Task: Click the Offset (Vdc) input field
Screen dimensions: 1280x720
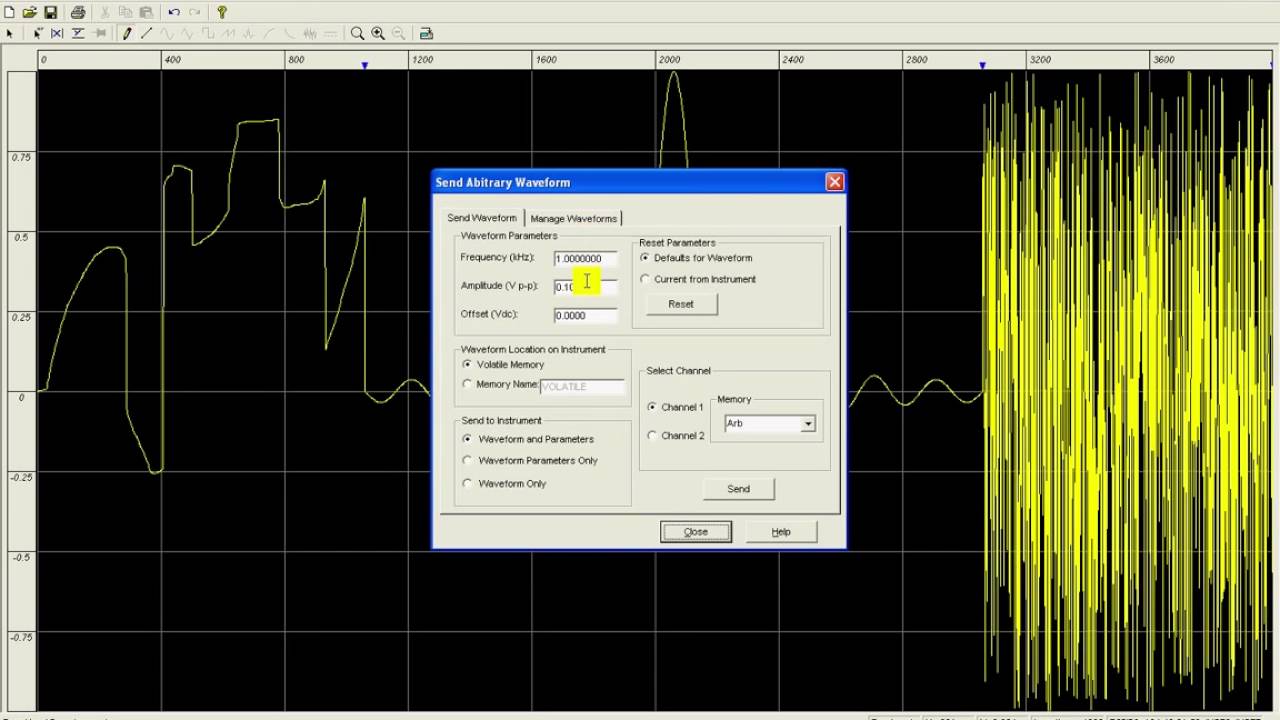Action: click(x=586, y=315)
